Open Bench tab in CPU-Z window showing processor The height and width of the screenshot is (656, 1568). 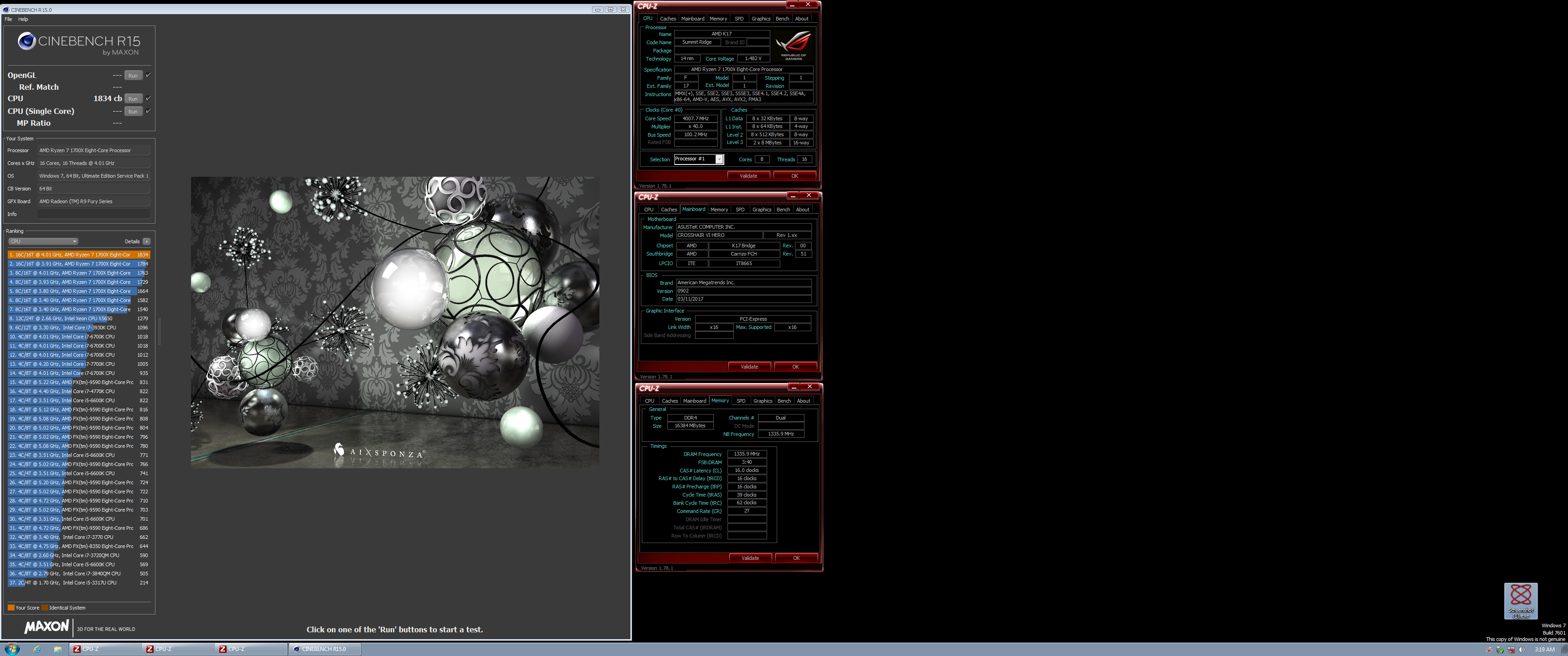[782, 19]
